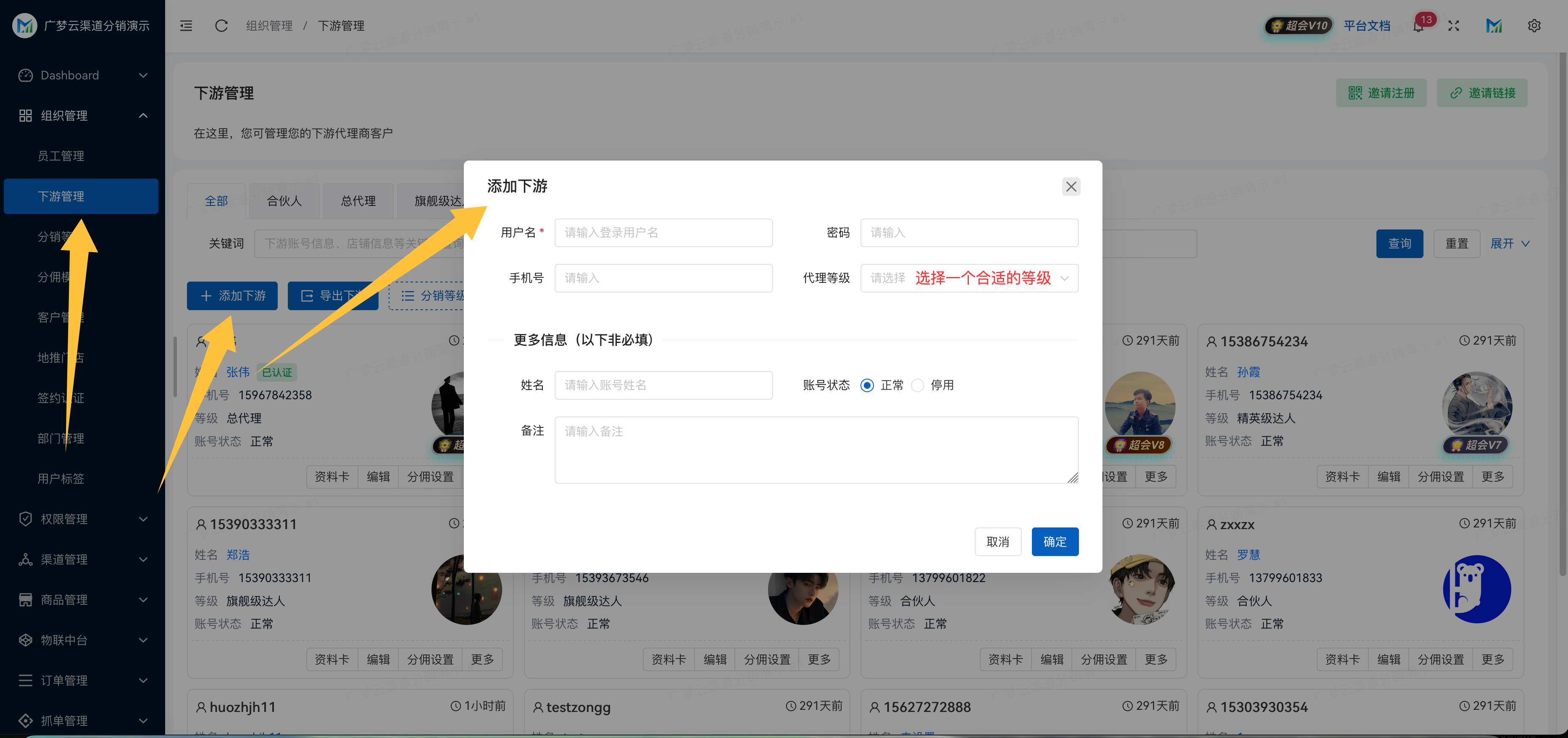The width and height of the screenshot is (1568, 738).
Task: Click the notification bell icon
Action: [x=1418, y=26]
